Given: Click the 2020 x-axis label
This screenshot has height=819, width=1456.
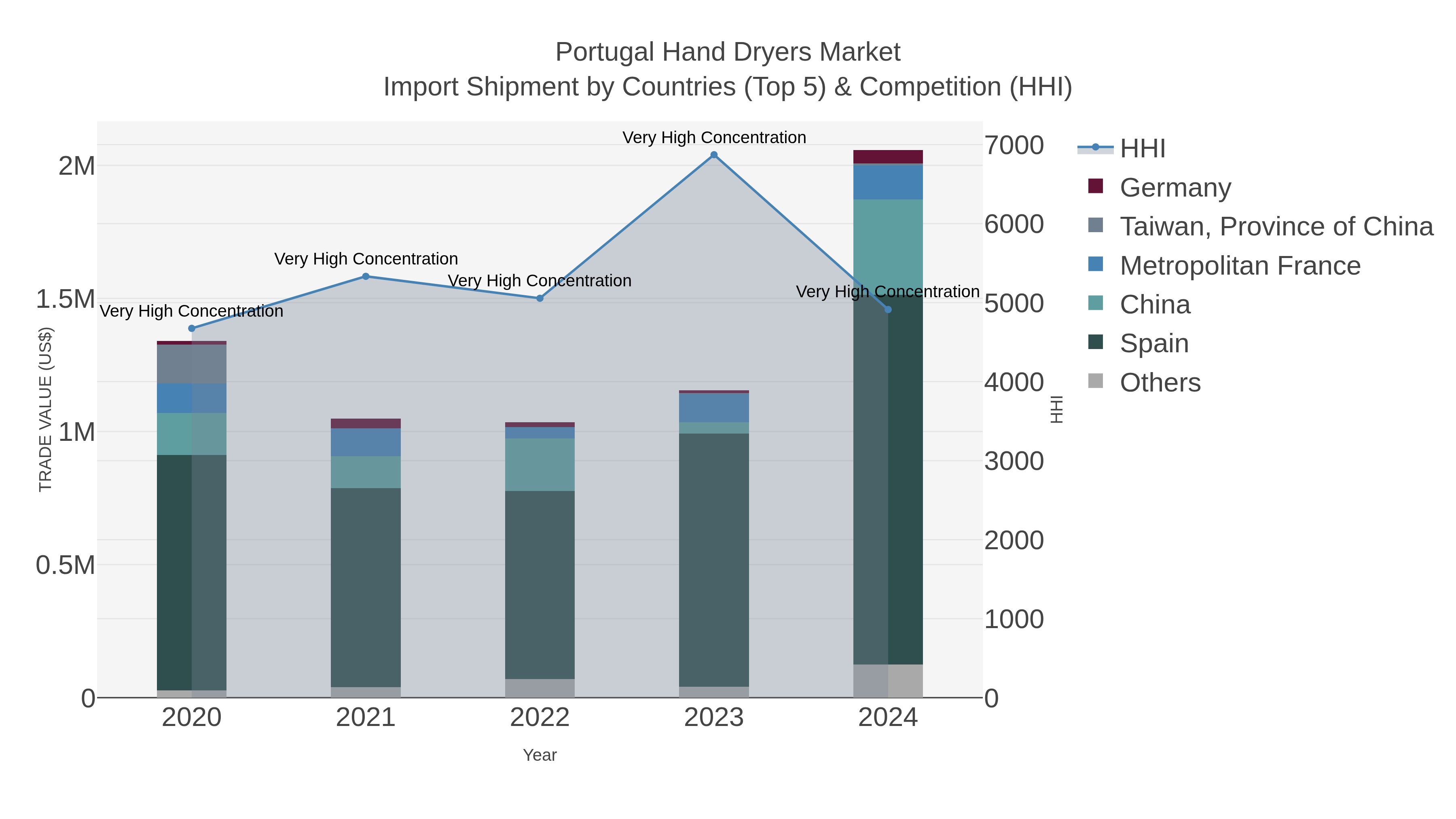Looking at the screenshot, I should coord(192,718).
